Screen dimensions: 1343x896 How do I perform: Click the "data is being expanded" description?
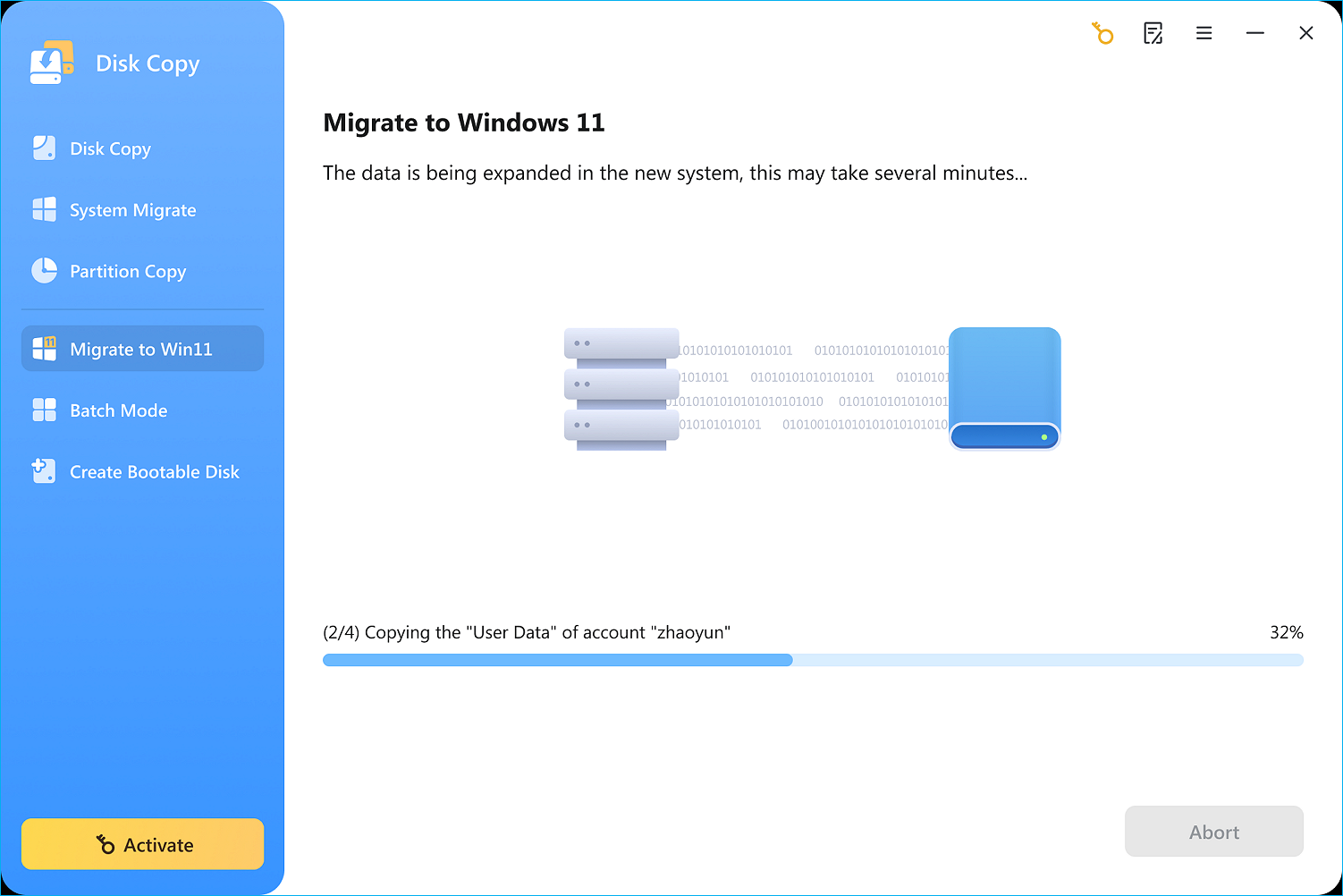click(x=675, y=173)
